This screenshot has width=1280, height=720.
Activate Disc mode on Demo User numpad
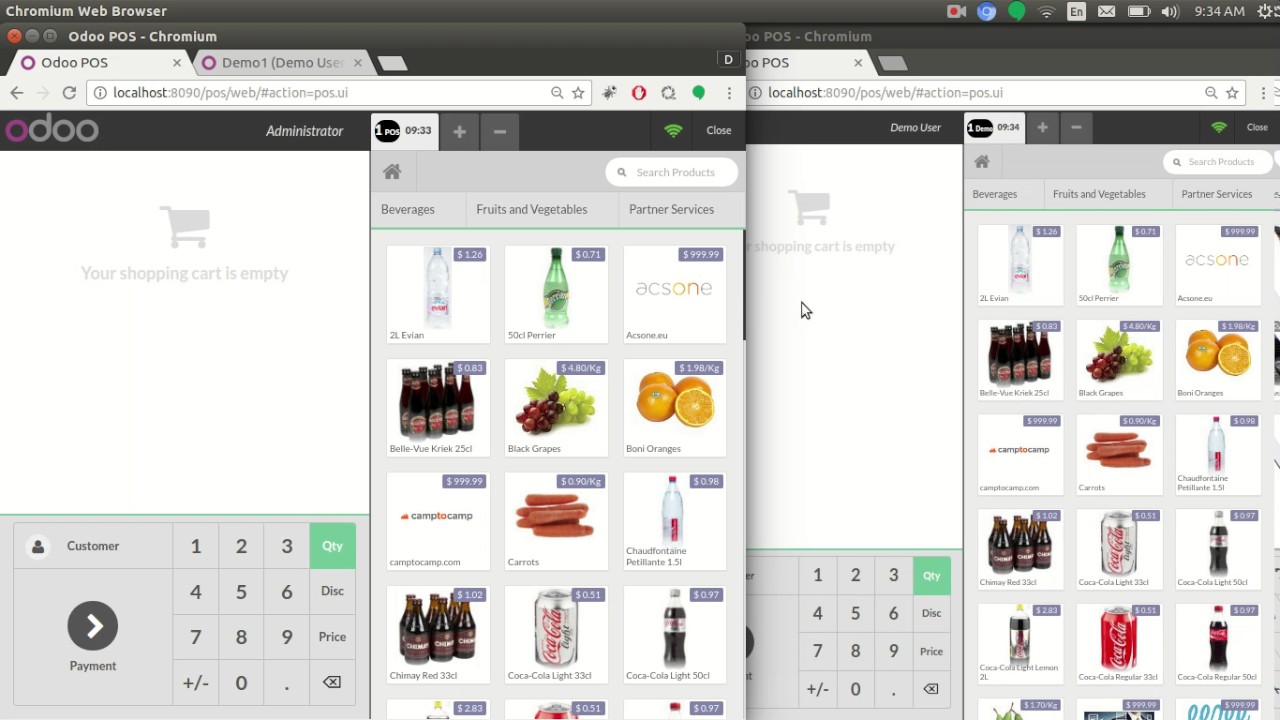931,613
